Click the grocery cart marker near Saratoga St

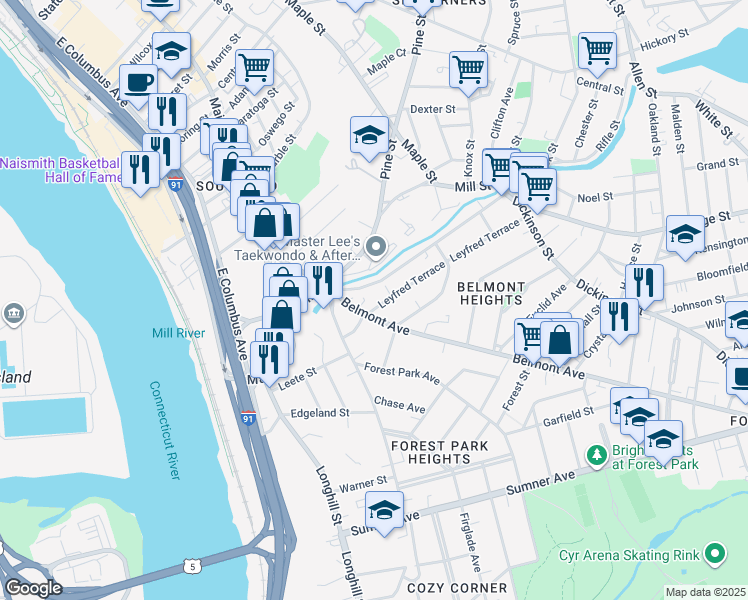click(255, 69)
